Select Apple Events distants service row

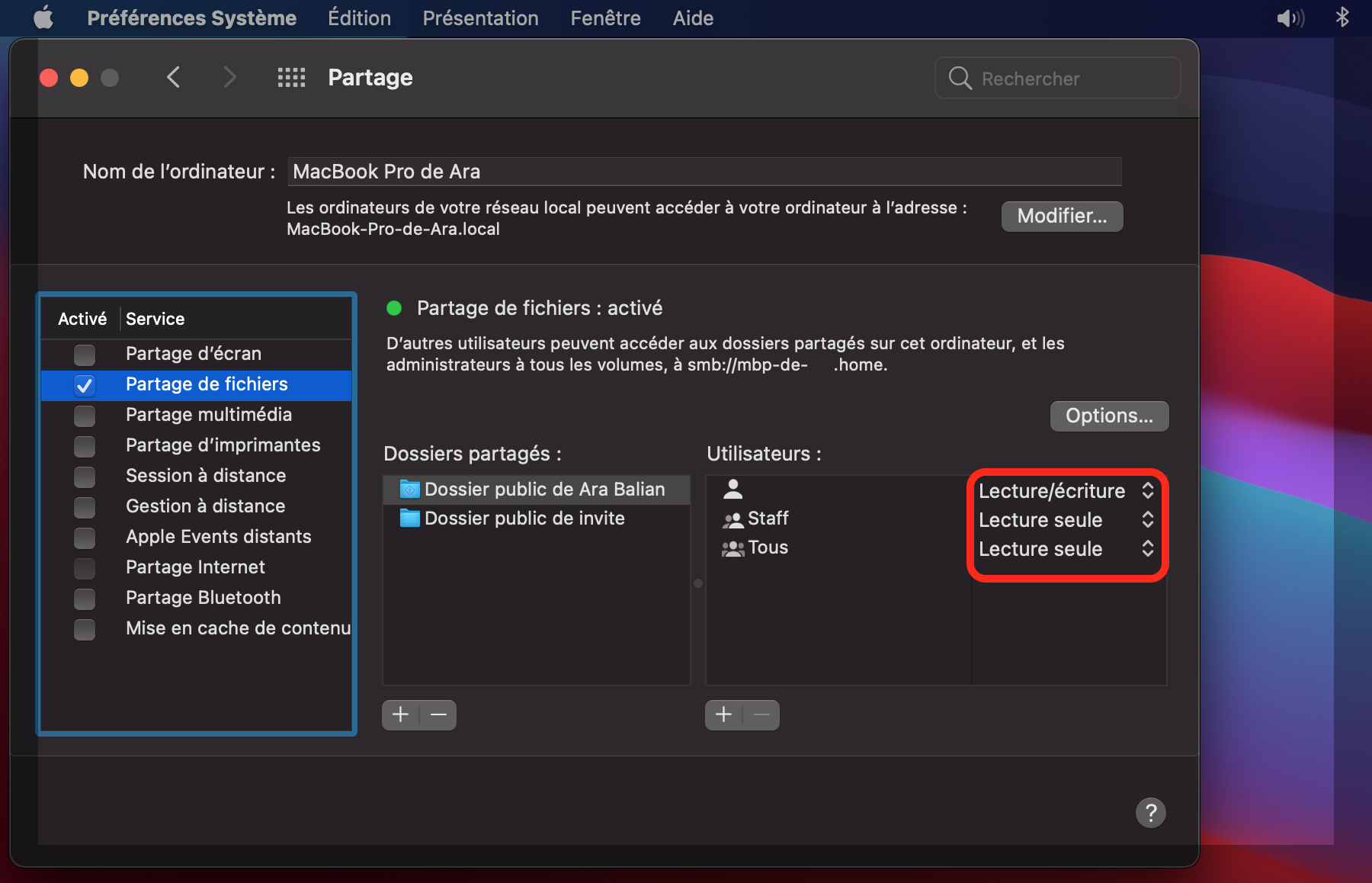tap(196, 537)
